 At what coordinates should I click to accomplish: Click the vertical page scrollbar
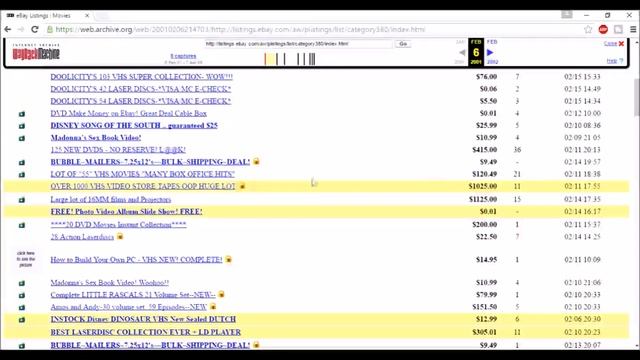click(x=636, y=97)
